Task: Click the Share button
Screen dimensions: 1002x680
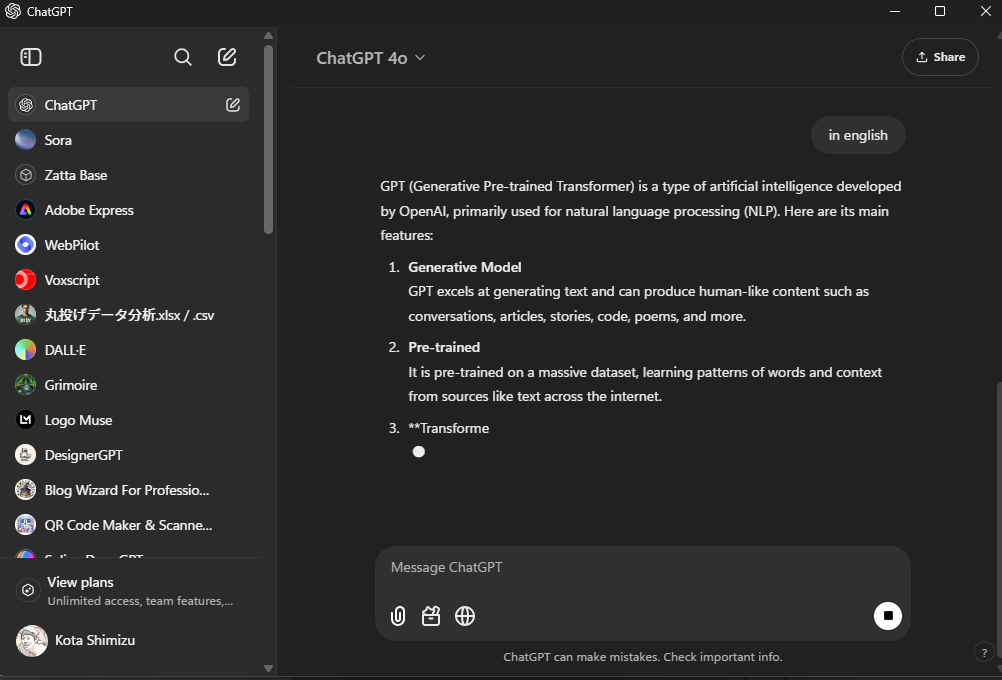Action: pyautogui.click(x=939, y=57)
